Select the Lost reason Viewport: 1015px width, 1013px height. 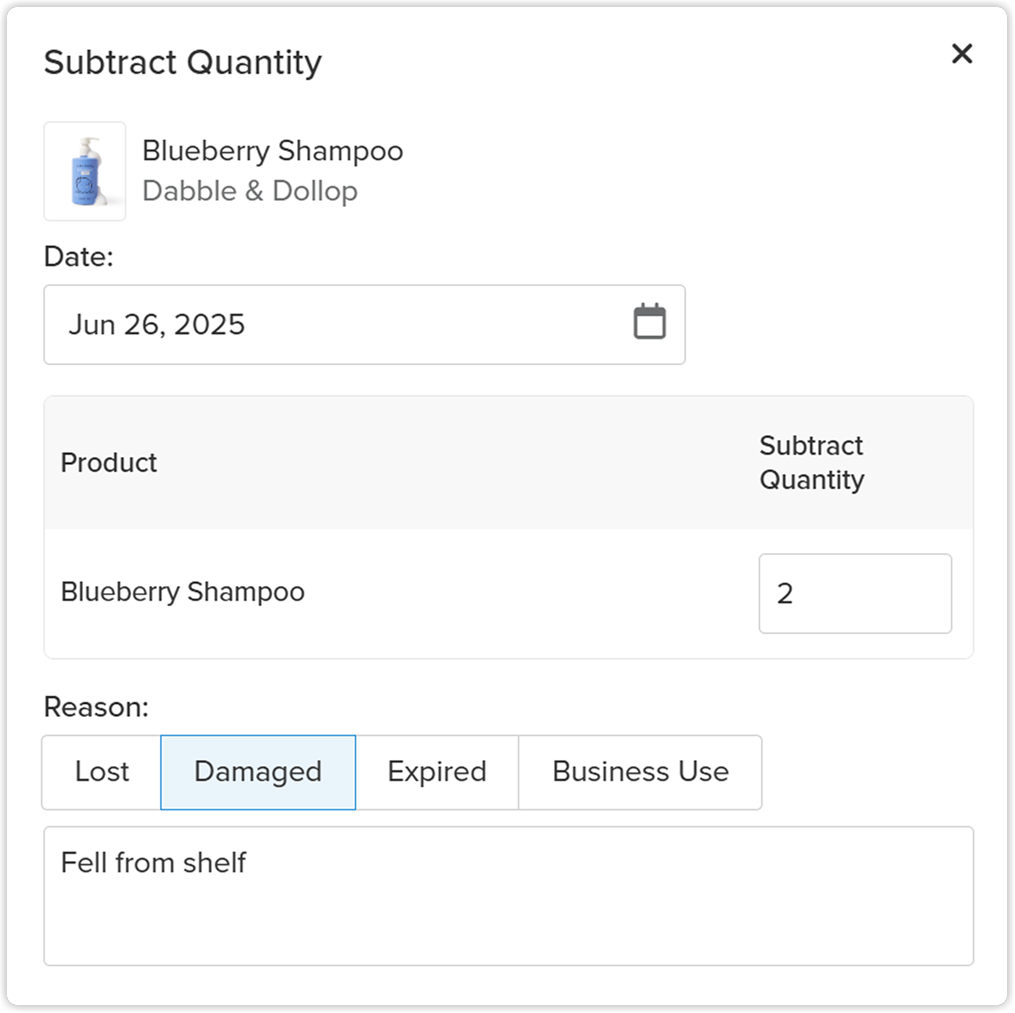(102, 772)
